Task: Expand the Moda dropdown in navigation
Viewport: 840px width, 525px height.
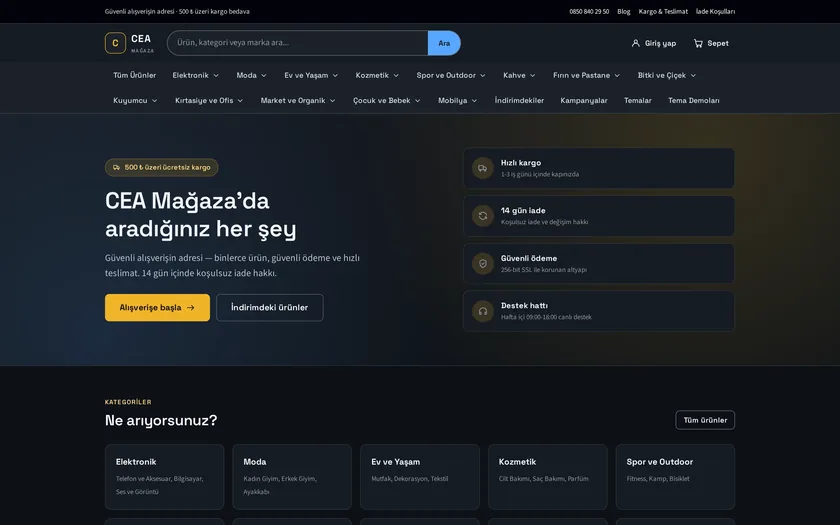Action: coord(251,76)
